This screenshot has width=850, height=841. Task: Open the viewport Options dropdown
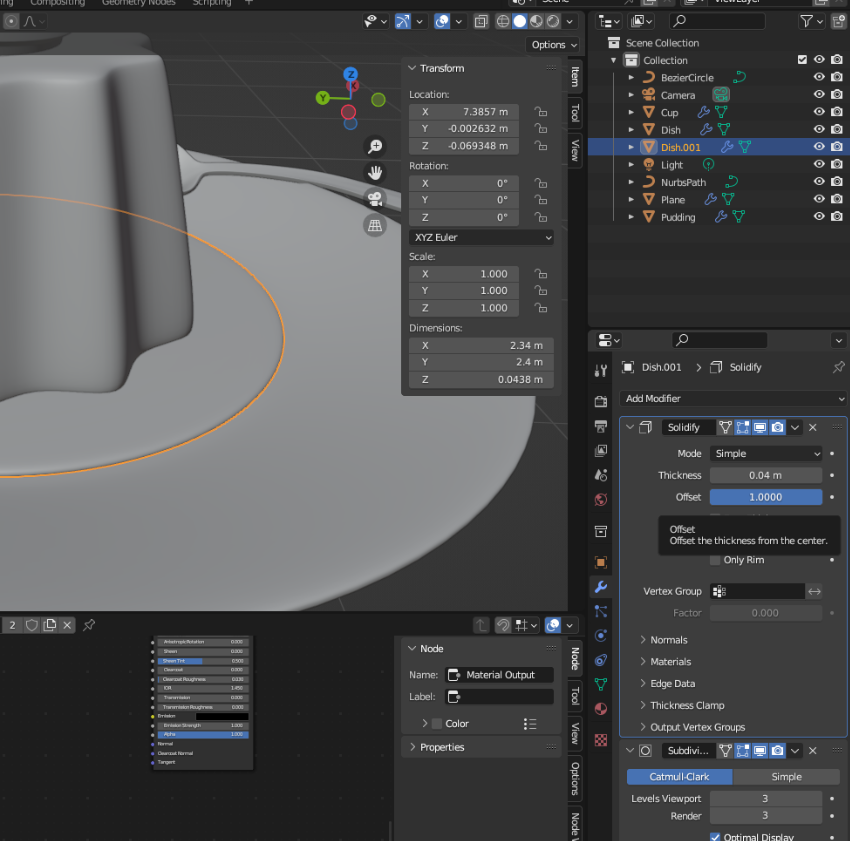(553, 44)
